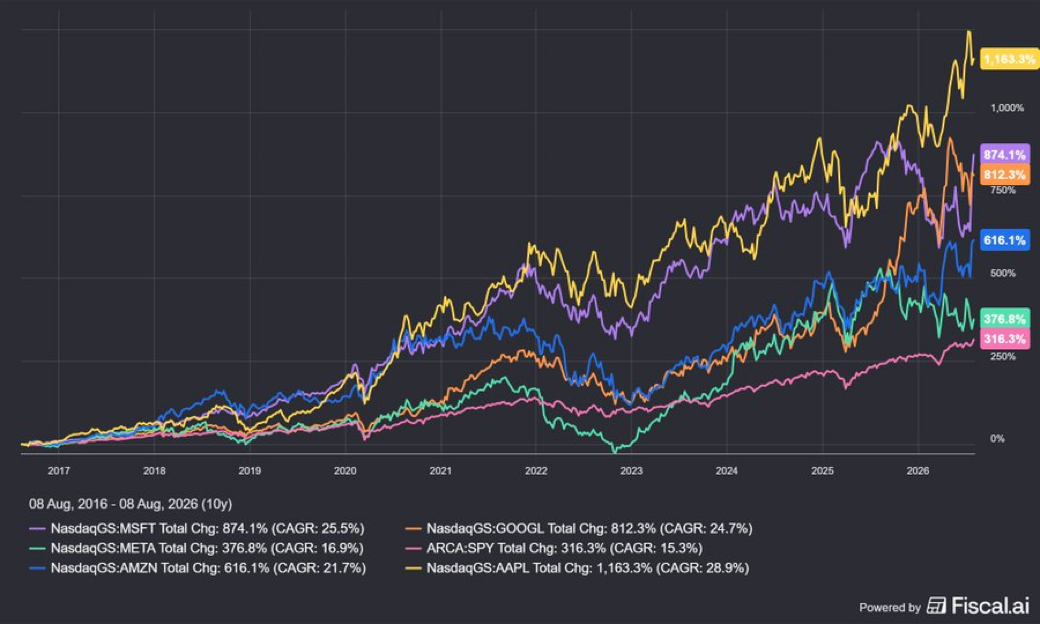Click the 1,163.3% yellow end-of-line value tag
This screenshot has width=1040, height=624.
[x=1009, y=59]
